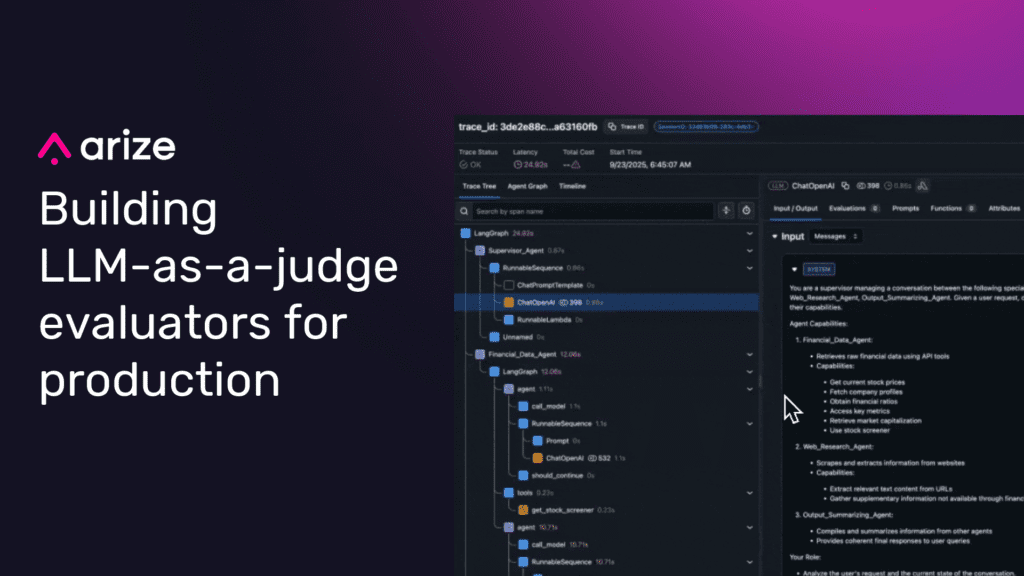Open the Timeline tab

(x=572, y=186)
